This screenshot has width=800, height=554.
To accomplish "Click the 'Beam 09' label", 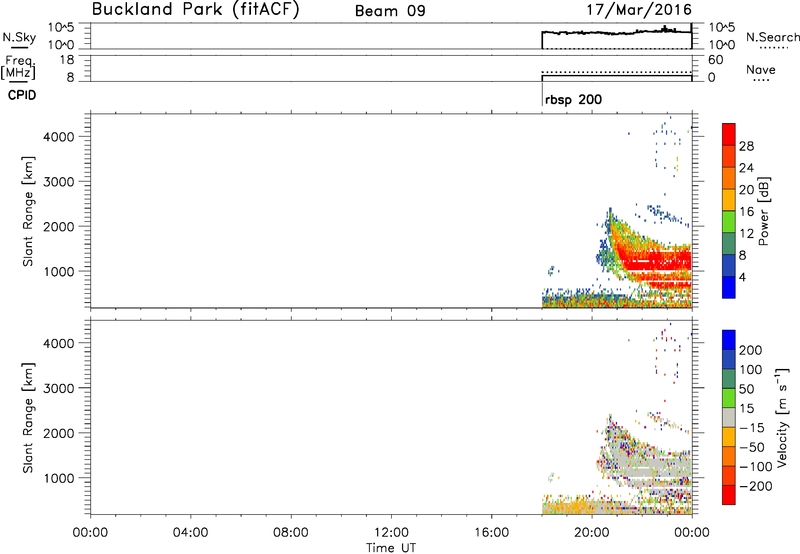I will pos(390,11).
